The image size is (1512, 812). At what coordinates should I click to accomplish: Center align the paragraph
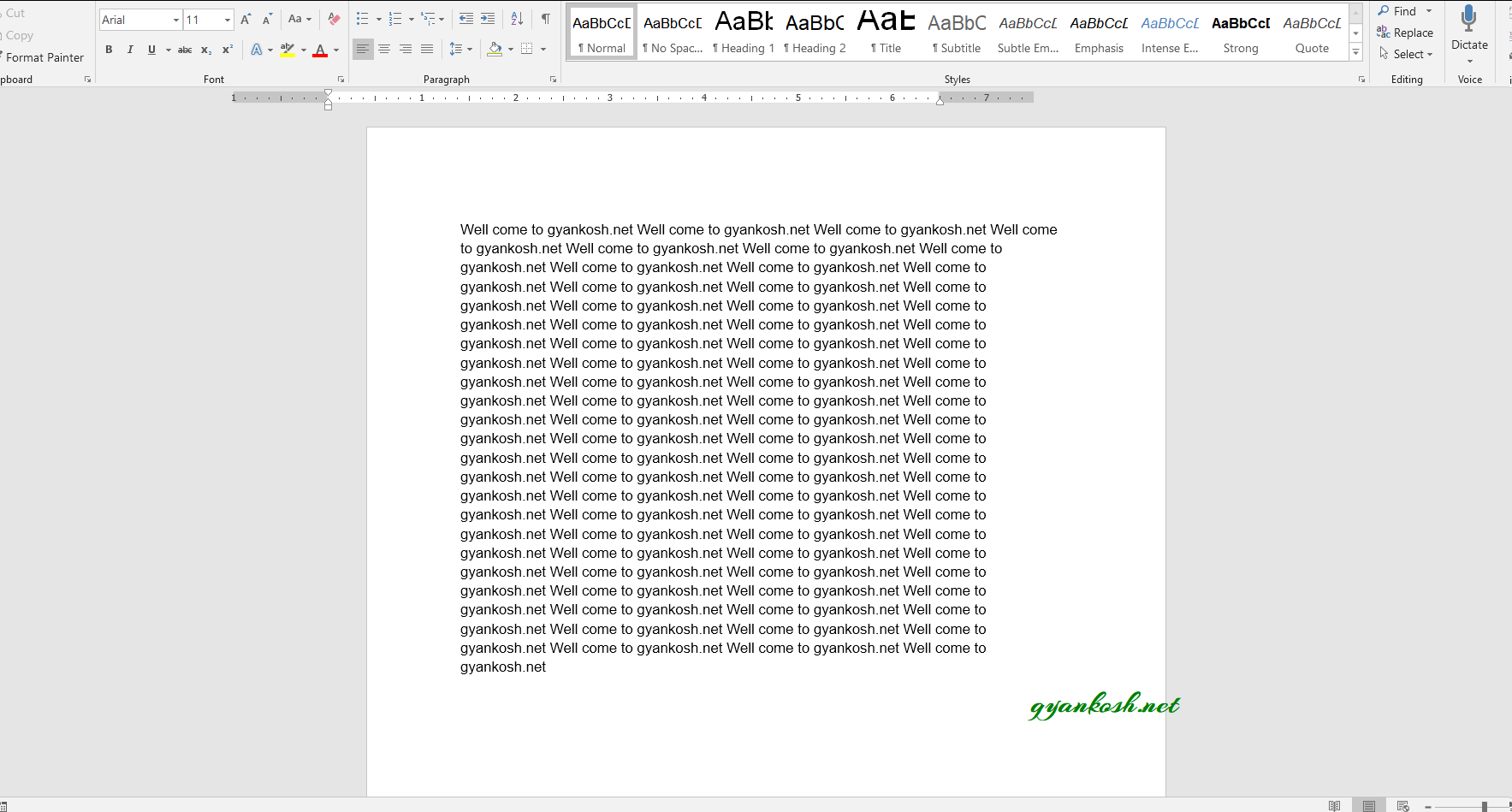(x=384, y=49)
